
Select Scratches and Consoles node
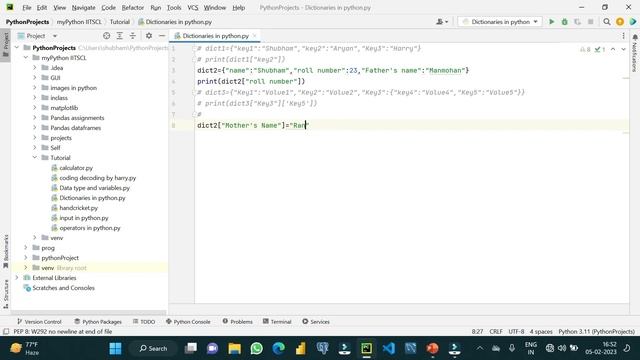63,288
